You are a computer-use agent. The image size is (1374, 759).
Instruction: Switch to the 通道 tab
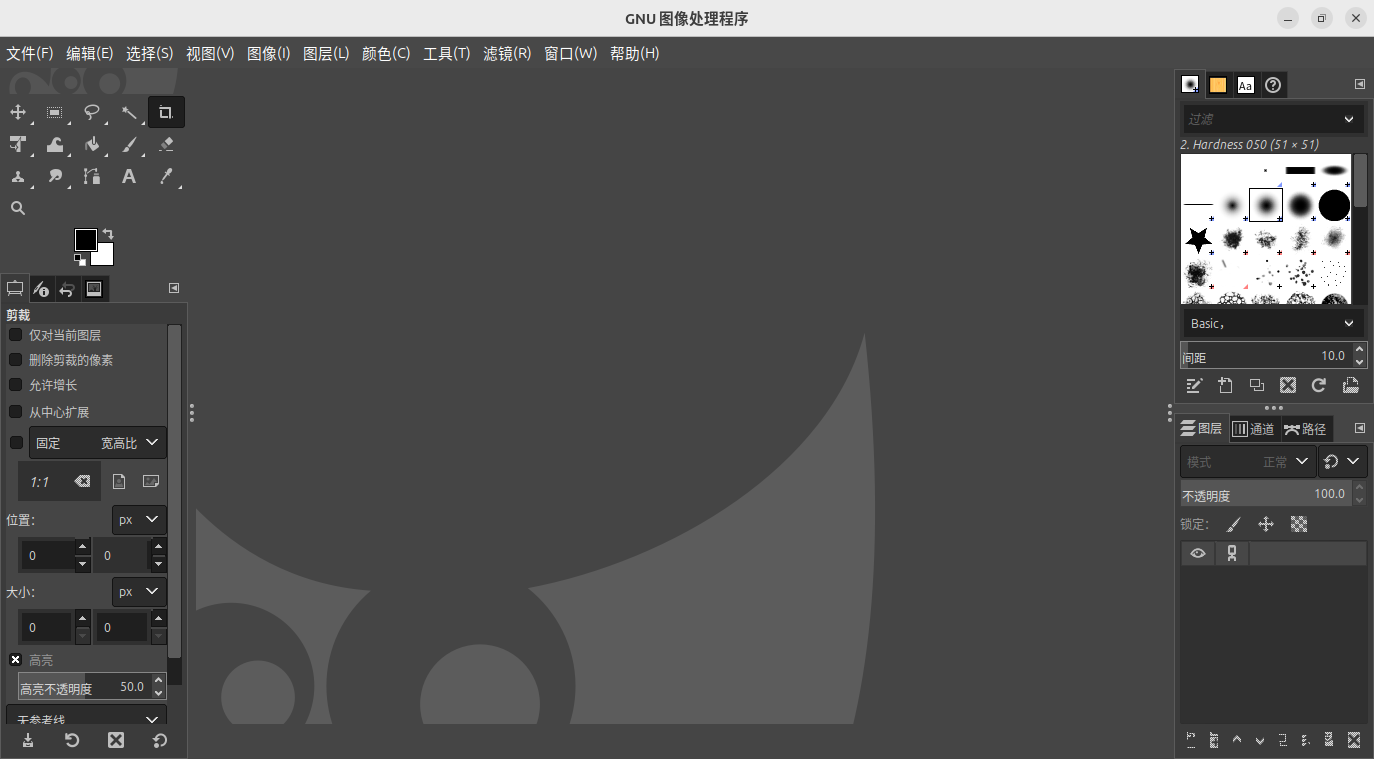[1254, 429]
